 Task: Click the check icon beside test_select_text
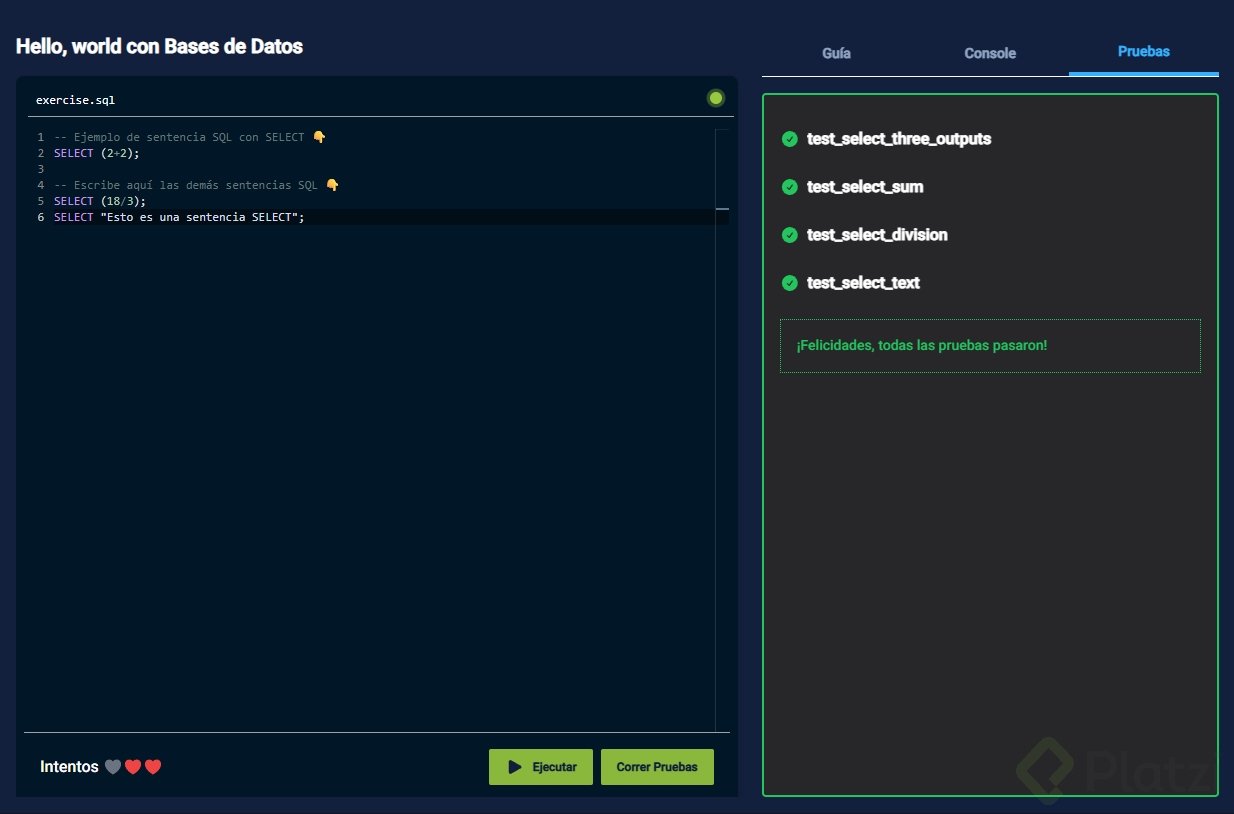pyautogui.click(x=789, y=283)
